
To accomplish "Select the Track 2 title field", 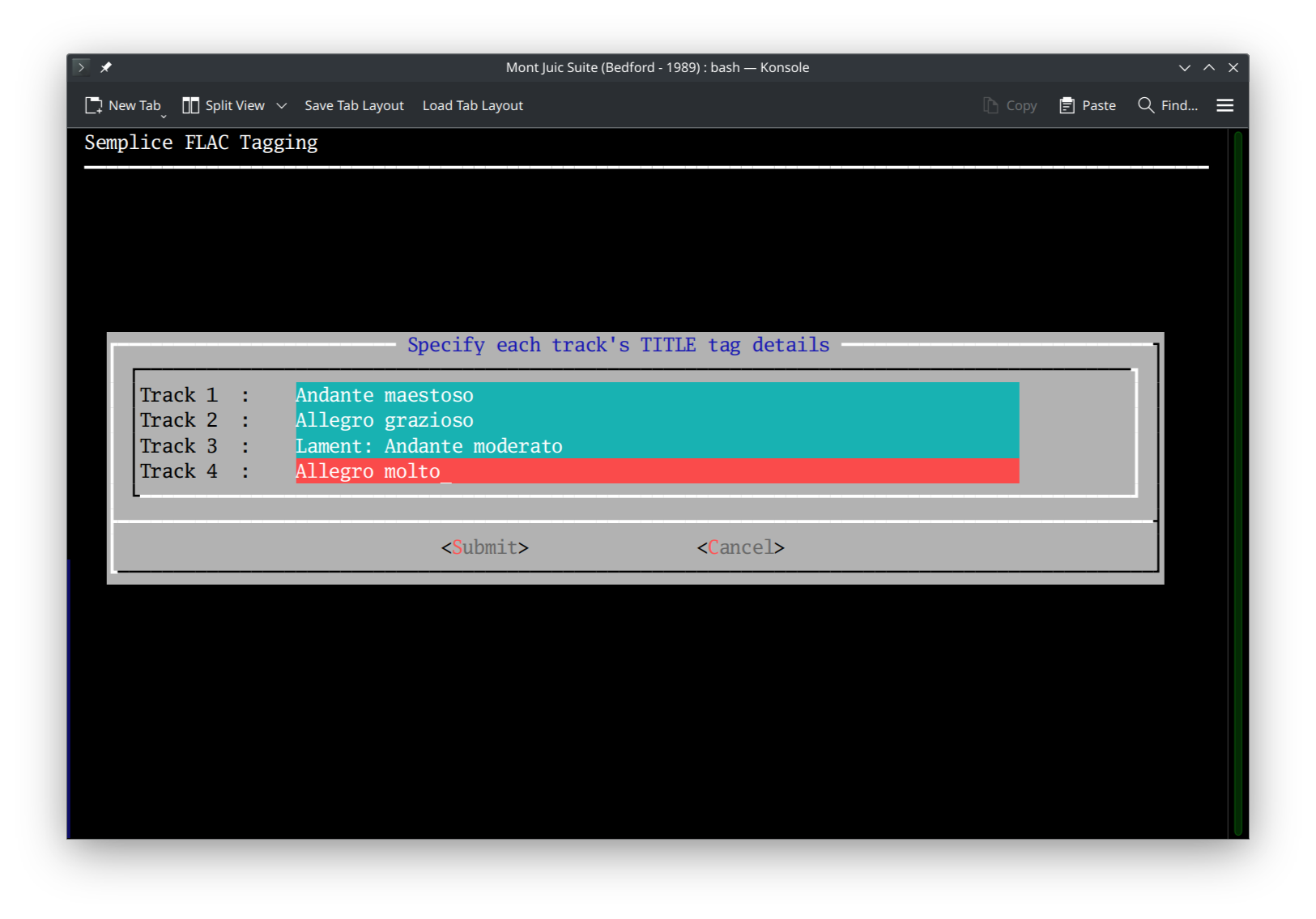I will tap(656, 420).
